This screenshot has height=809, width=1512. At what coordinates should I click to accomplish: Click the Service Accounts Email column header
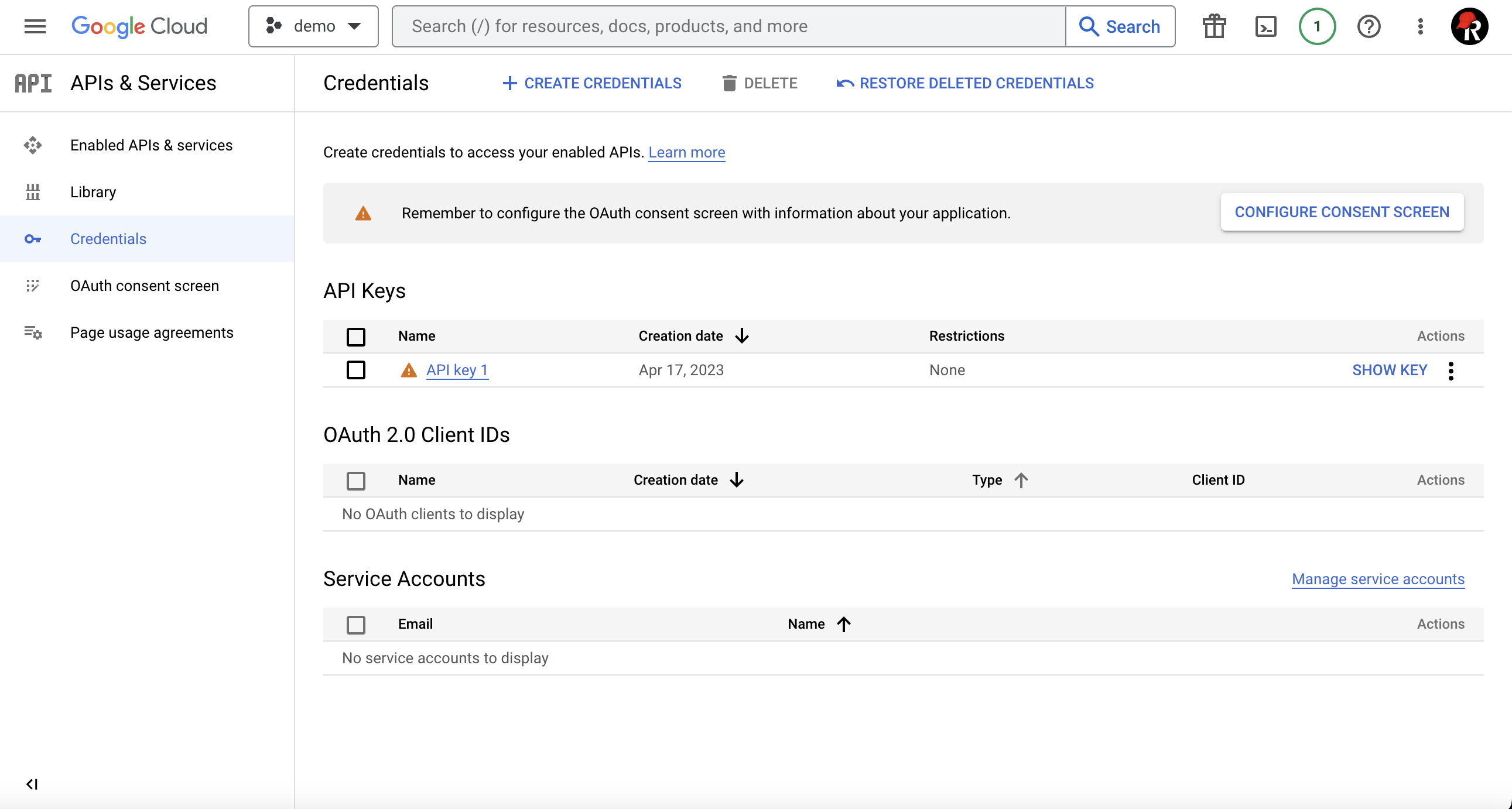416,624
